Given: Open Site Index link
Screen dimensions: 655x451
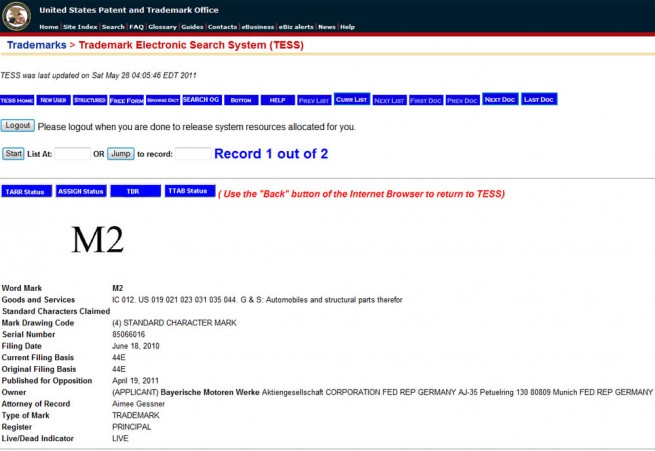Looking at the screenshot, I should [80, 27].
